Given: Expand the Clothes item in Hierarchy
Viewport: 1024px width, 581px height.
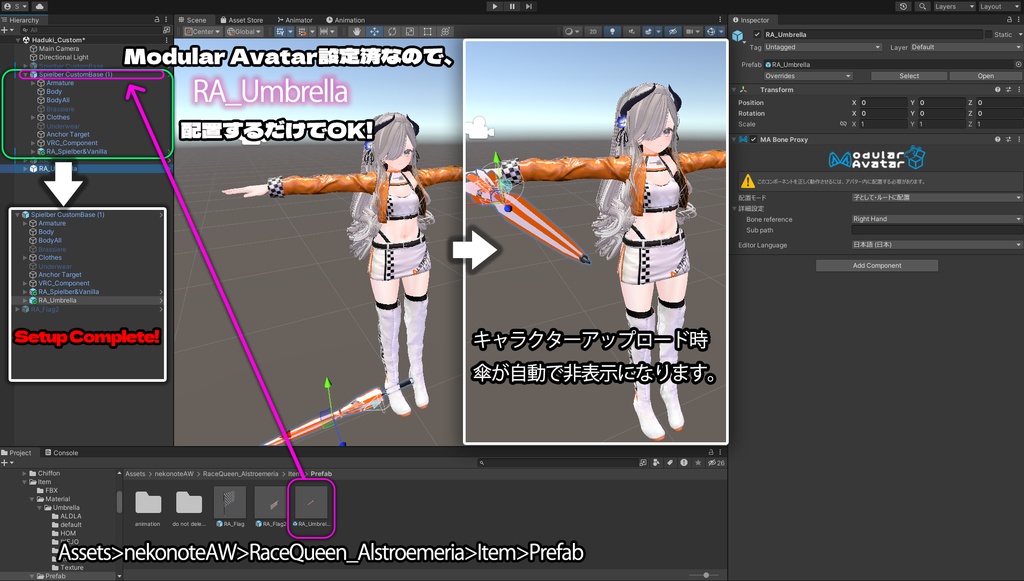Looking at the screenshot, I should click(33, 118).
